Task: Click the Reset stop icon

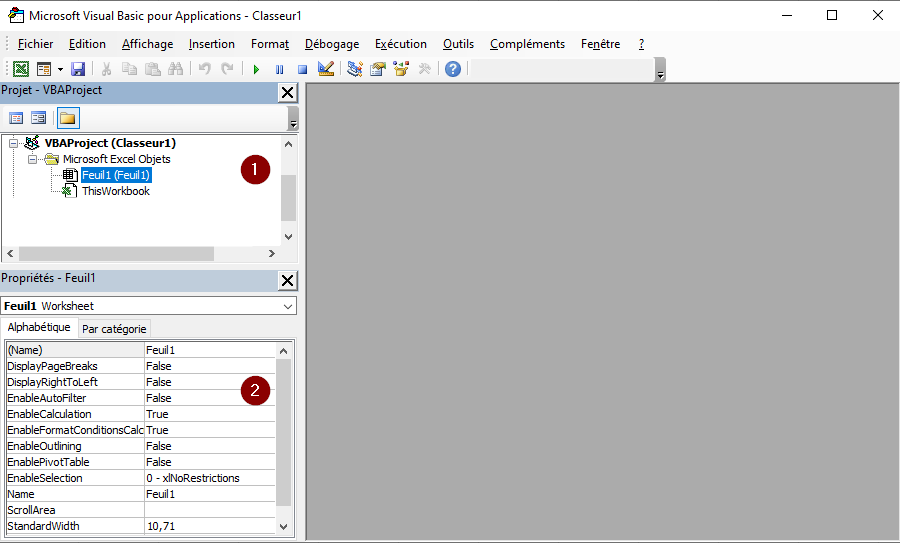Action: [x=302, y=69]
